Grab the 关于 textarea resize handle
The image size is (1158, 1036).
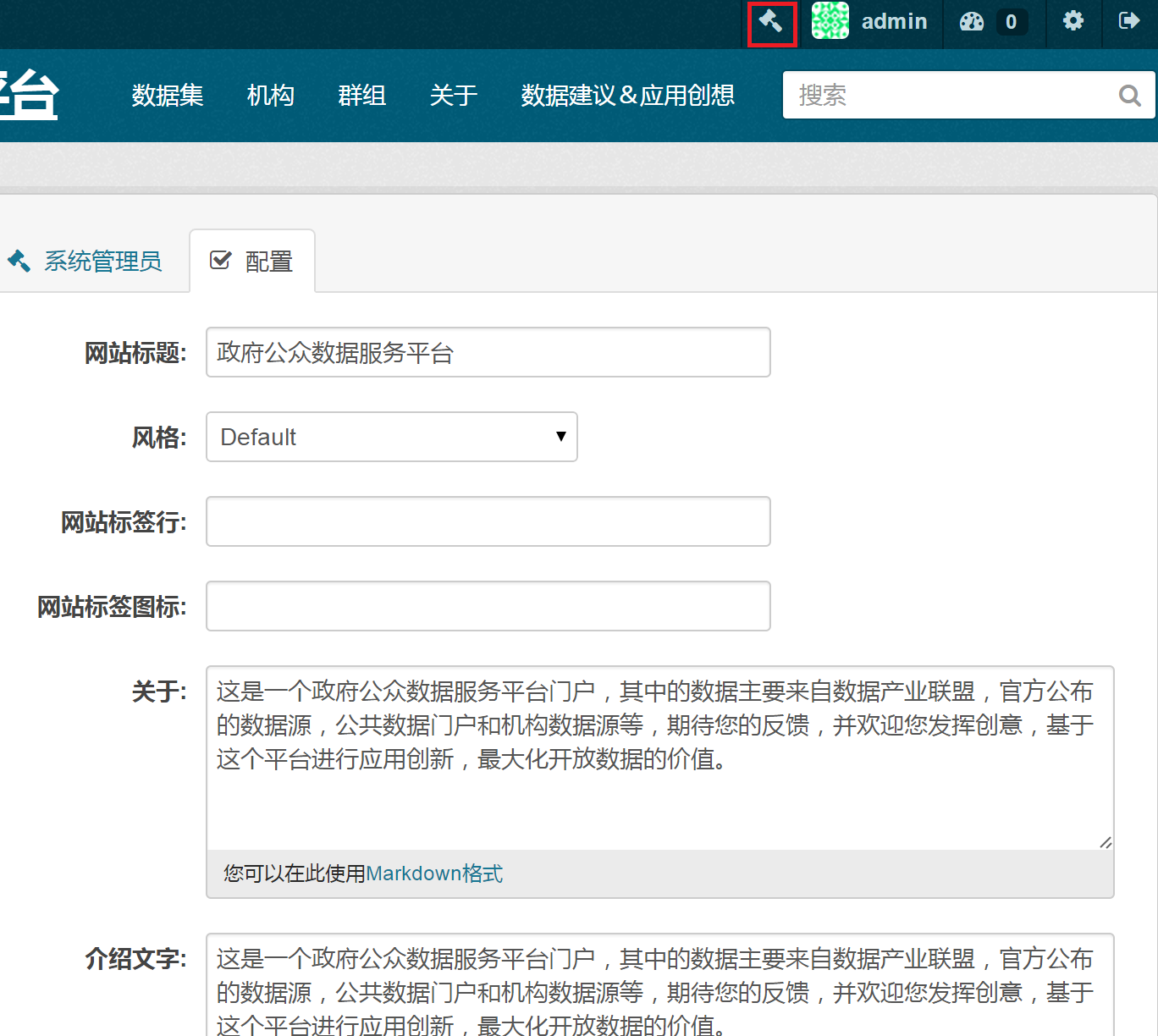pyautogui.click(x=1106, y=842)
